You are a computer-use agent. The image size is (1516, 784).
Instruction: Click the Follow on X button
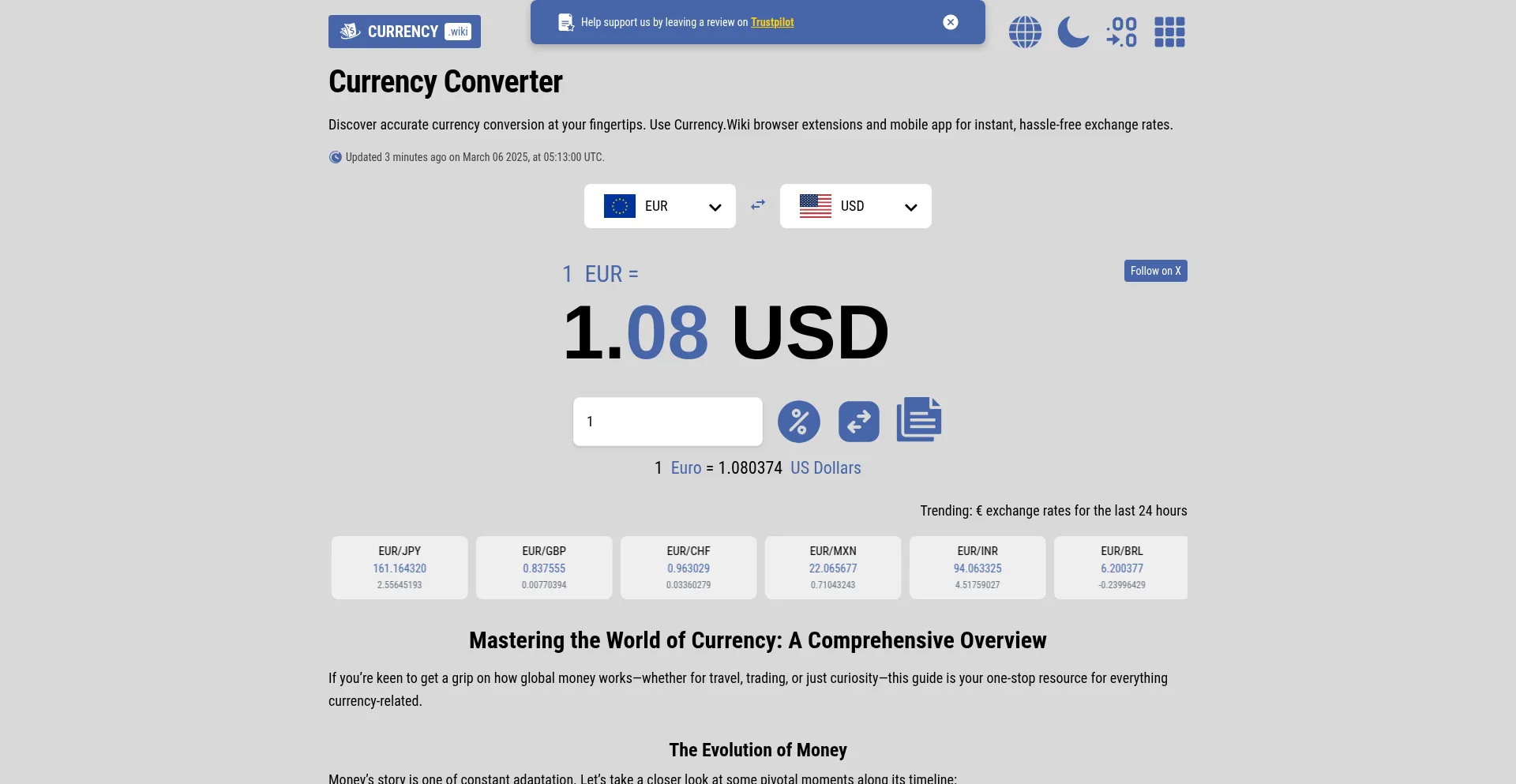click(x=1156, y=271)
